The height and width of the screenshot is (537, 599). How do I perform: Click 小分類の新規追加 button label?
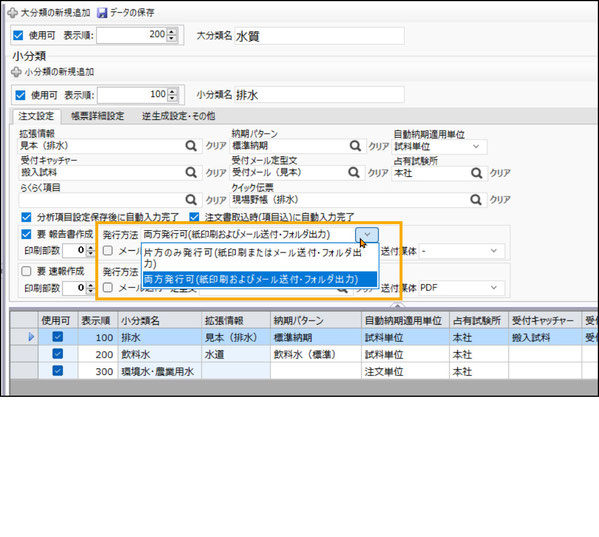(59, 71)
